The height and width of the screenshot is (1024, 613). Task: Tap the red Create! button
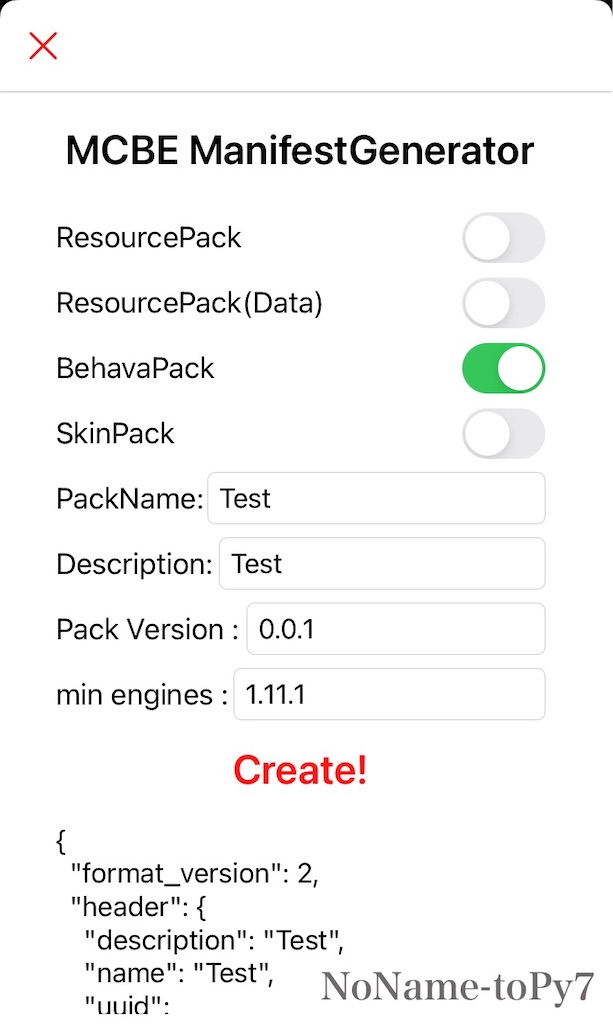coord(300,769)
